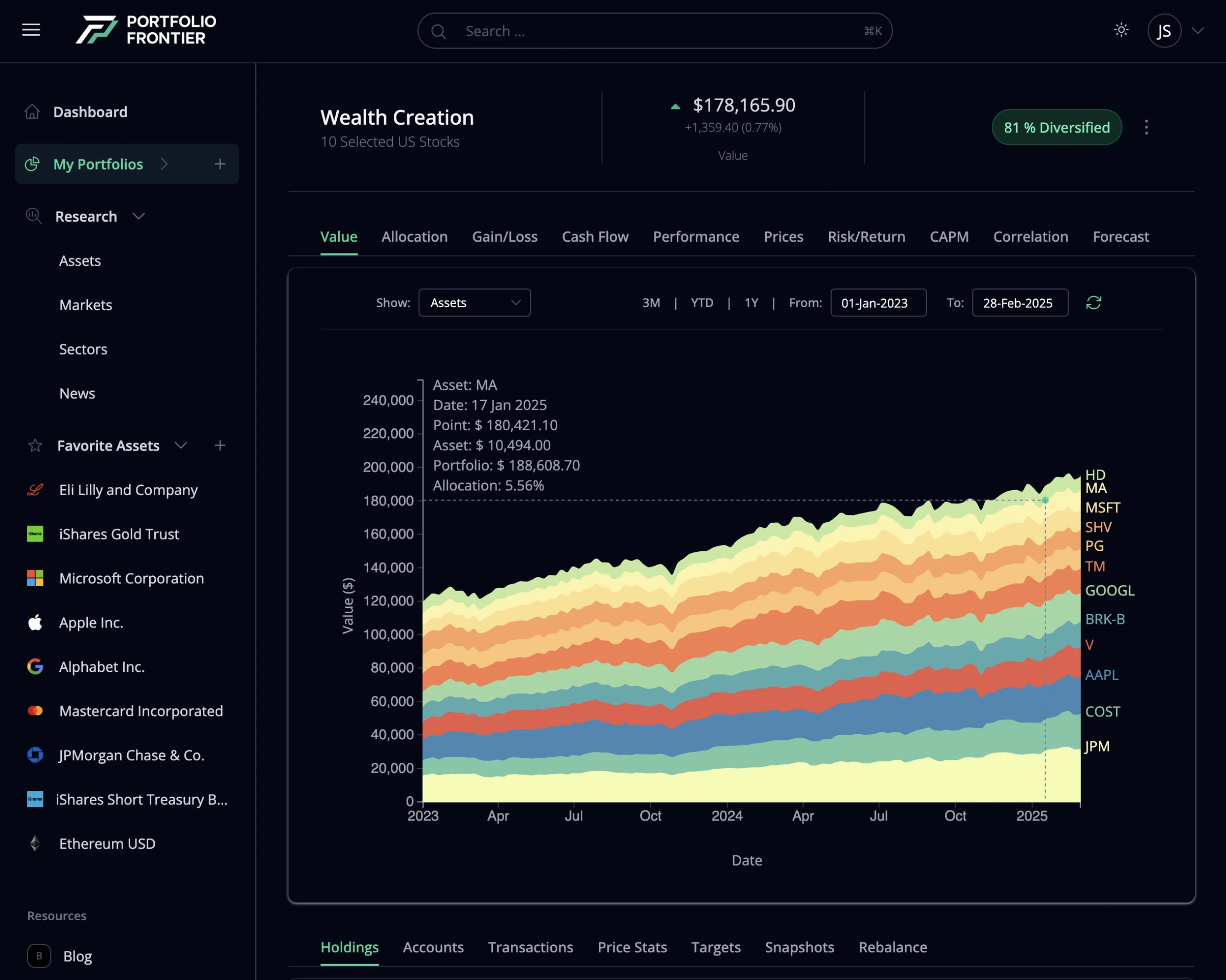This screenshot has width=1226, height=980.
Task: Click the 81 % Diversified badge
Action: tap(1057, 127)
